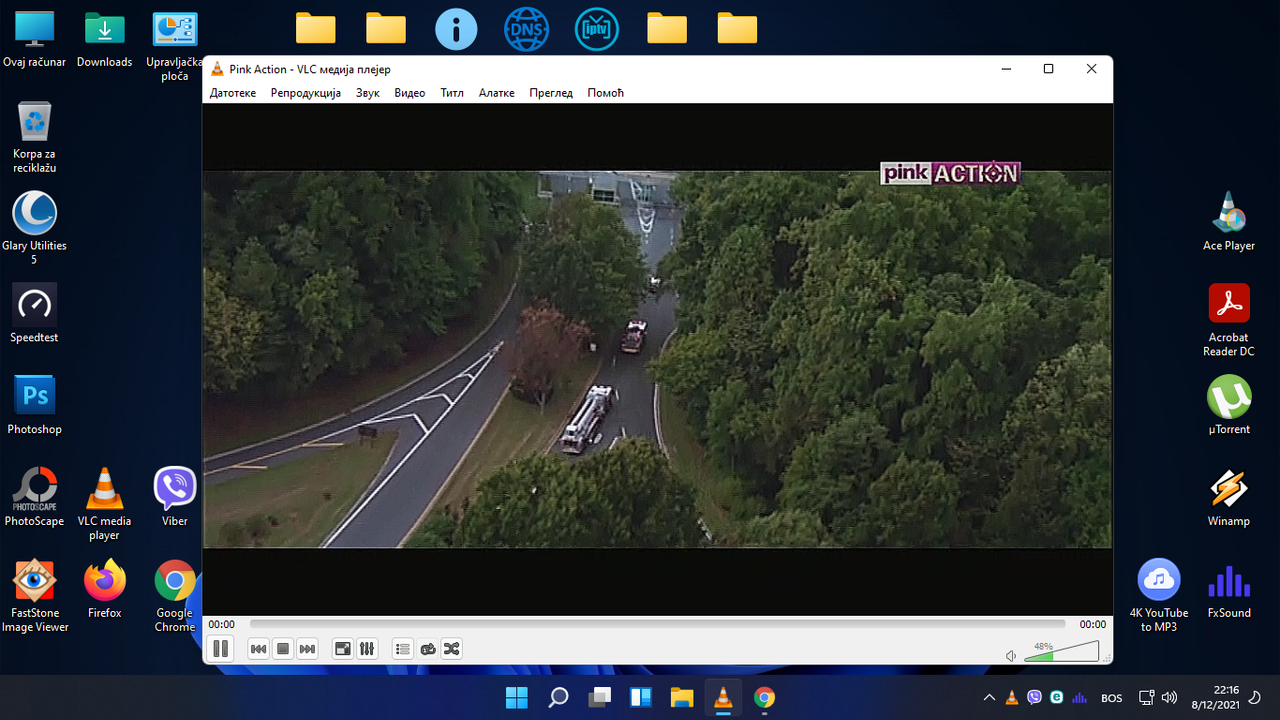Open the Титл menu
1280x720 pixels.
452,93
